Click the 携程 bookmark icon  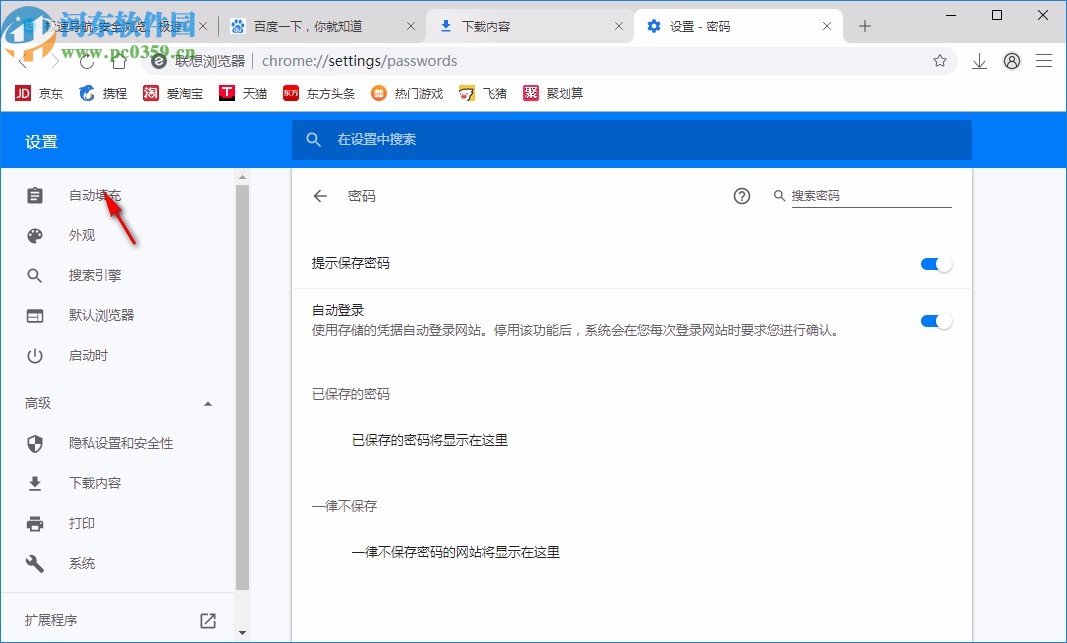coord(88,93)
